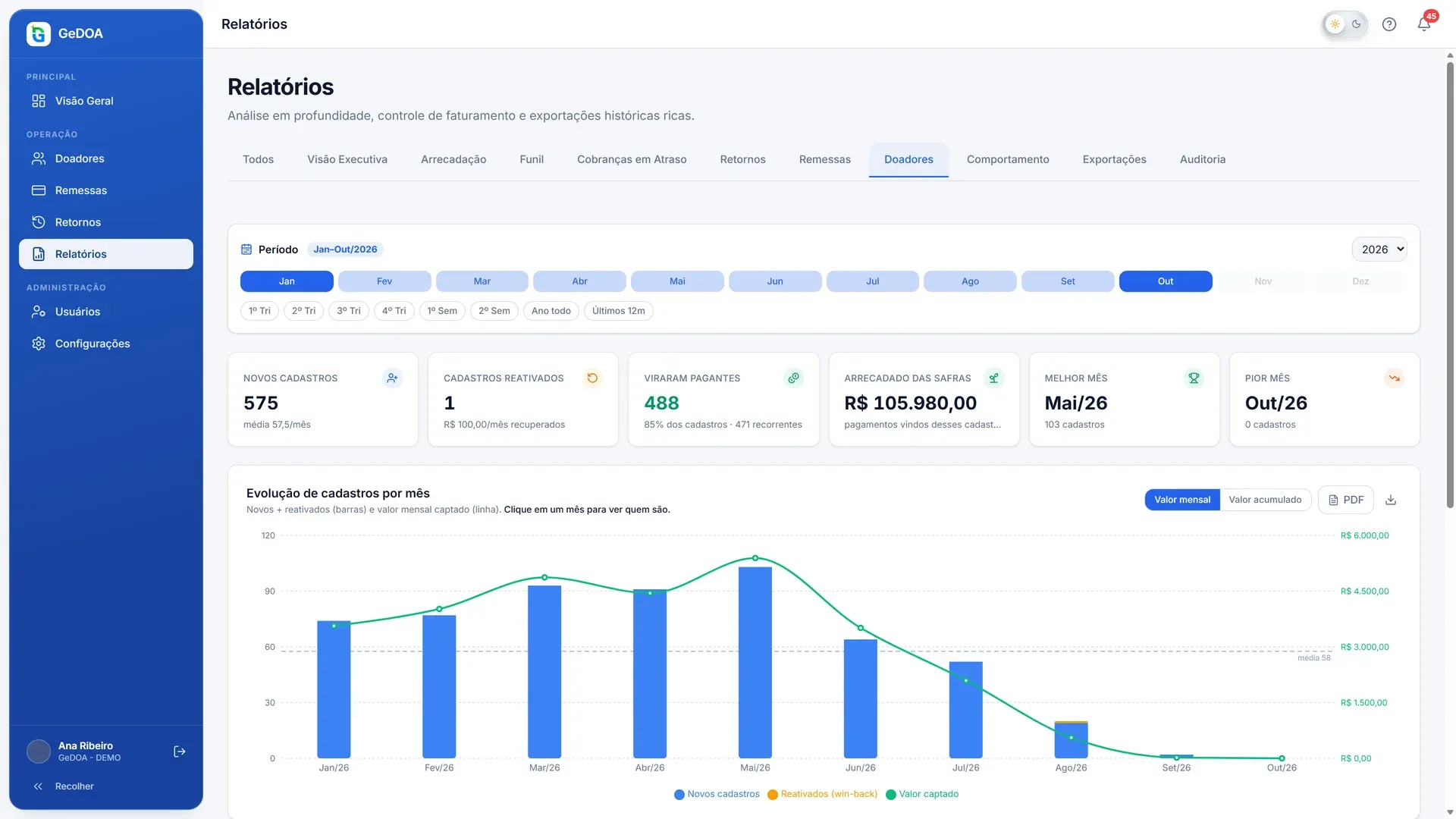Click Ana Ribeiro's user avatar

(x=39, y=752)
